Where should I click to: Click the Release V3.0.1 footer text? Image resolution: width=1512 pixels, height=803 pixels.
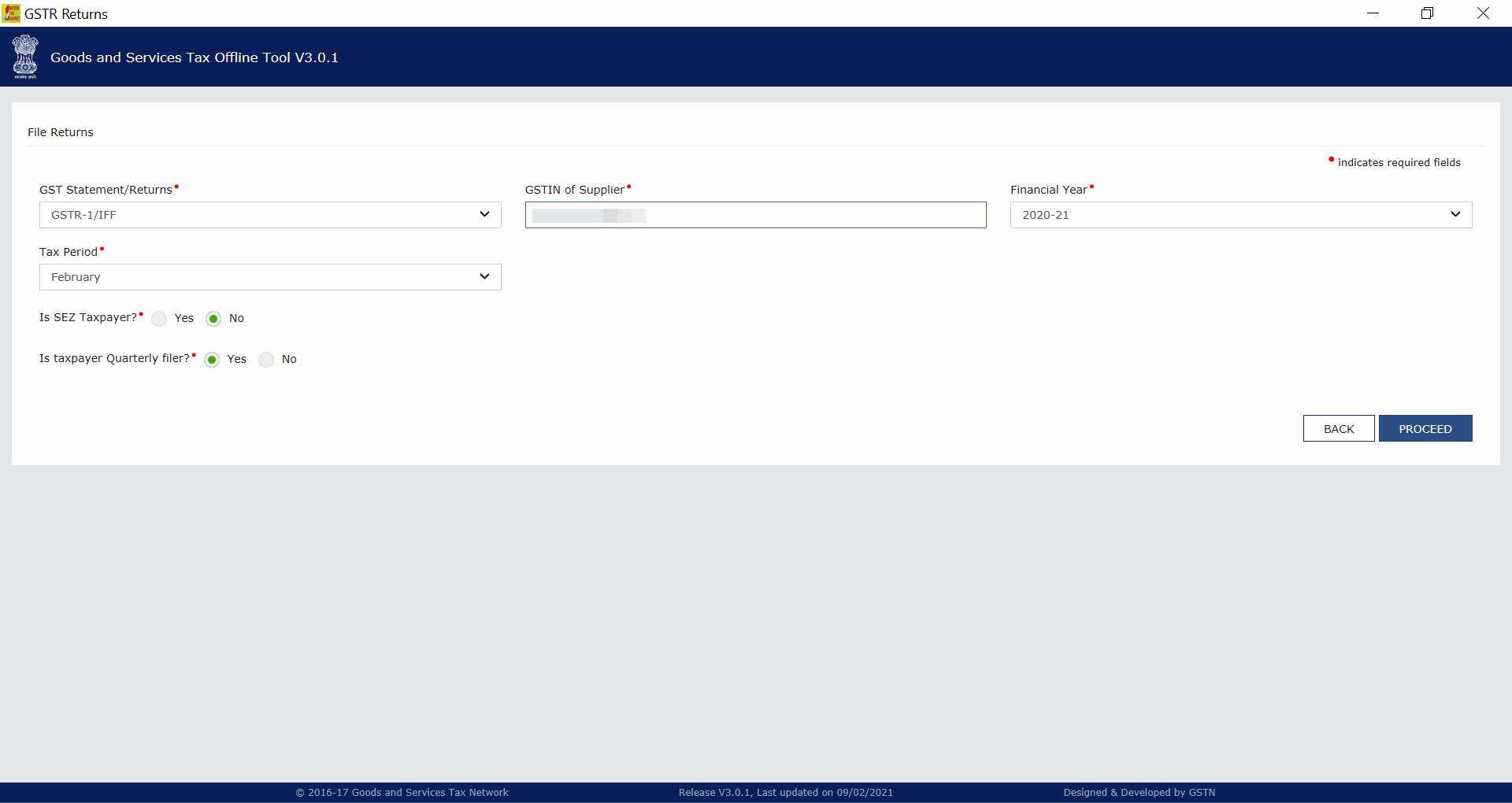[786, 792]
